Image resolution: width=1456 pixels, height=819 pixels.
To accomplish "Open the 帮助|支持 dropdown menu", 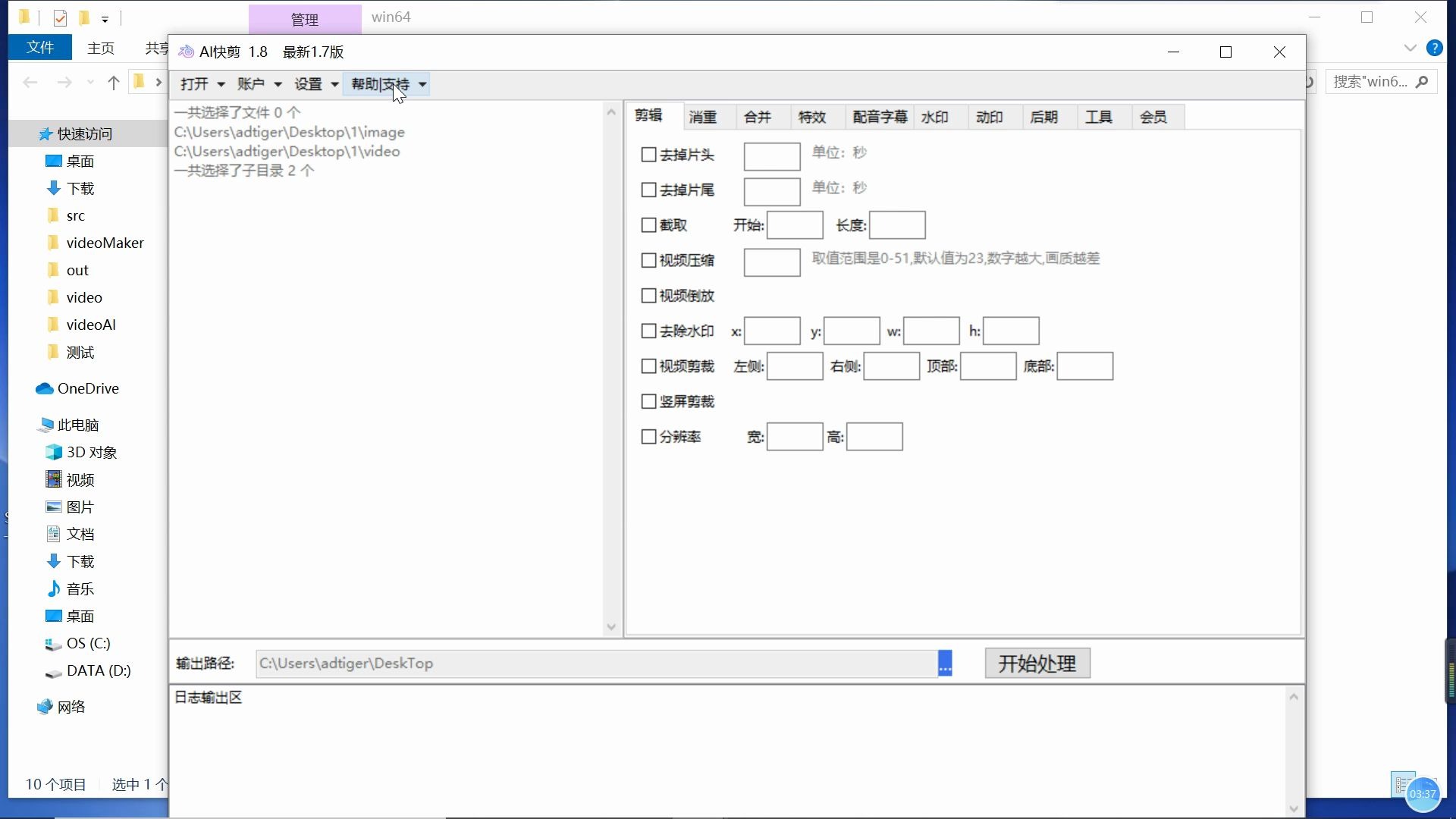I will 388,84.
